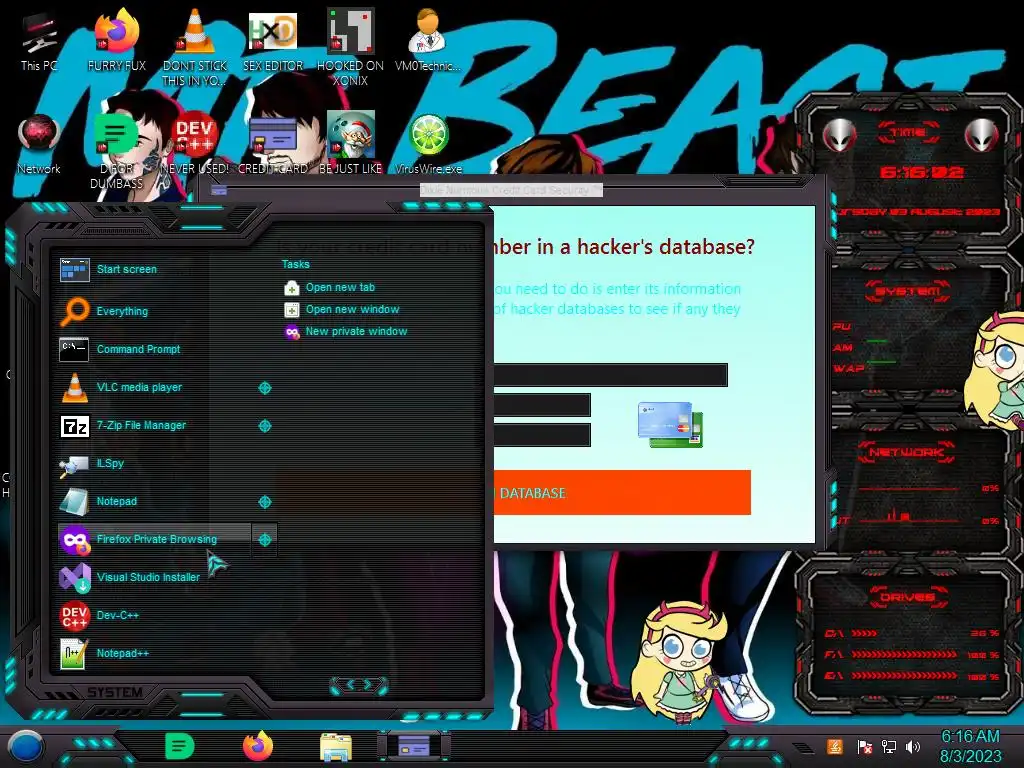This screenshot has width=1024, height=768.
Task: Open the VirusWire.exe lime icon
Action: 428,144
